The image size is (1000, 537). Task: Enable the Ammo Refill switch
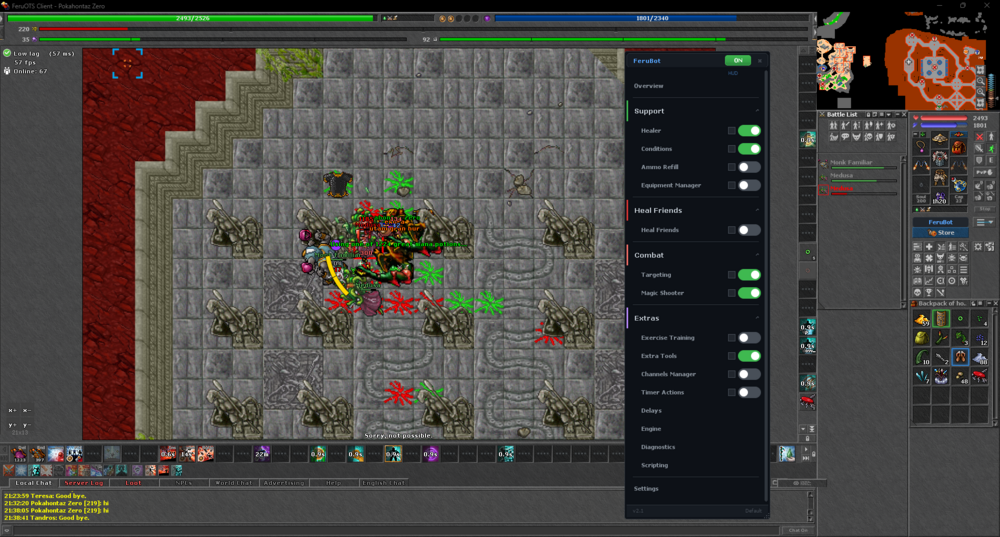click(749, 167)
